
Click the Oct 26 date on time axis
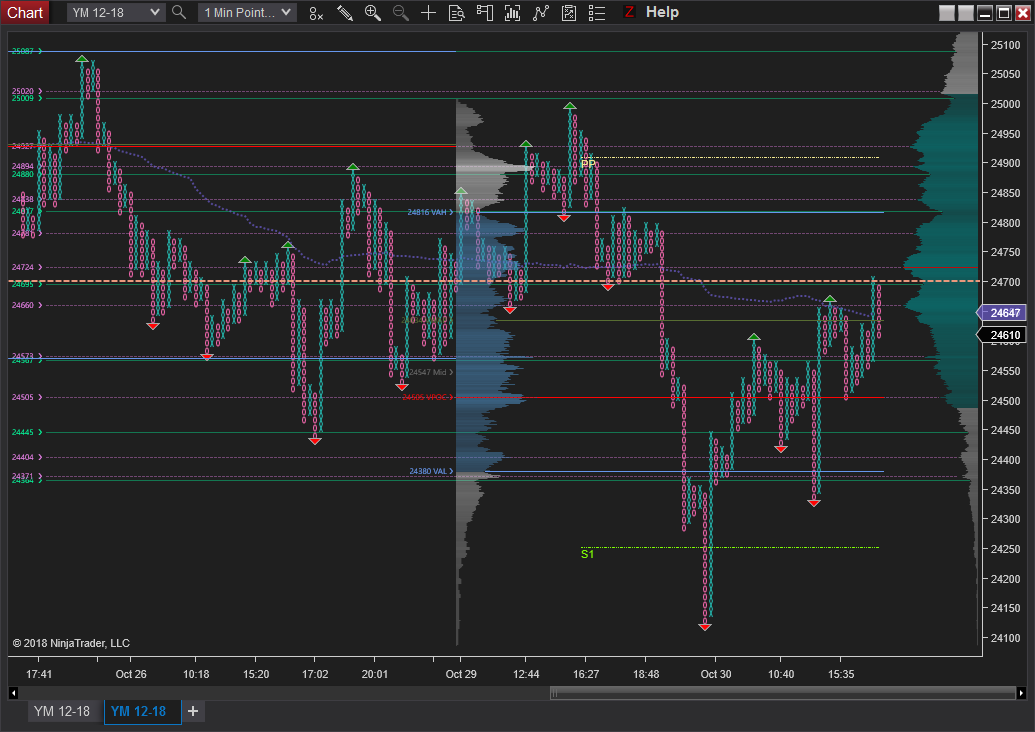131,674
